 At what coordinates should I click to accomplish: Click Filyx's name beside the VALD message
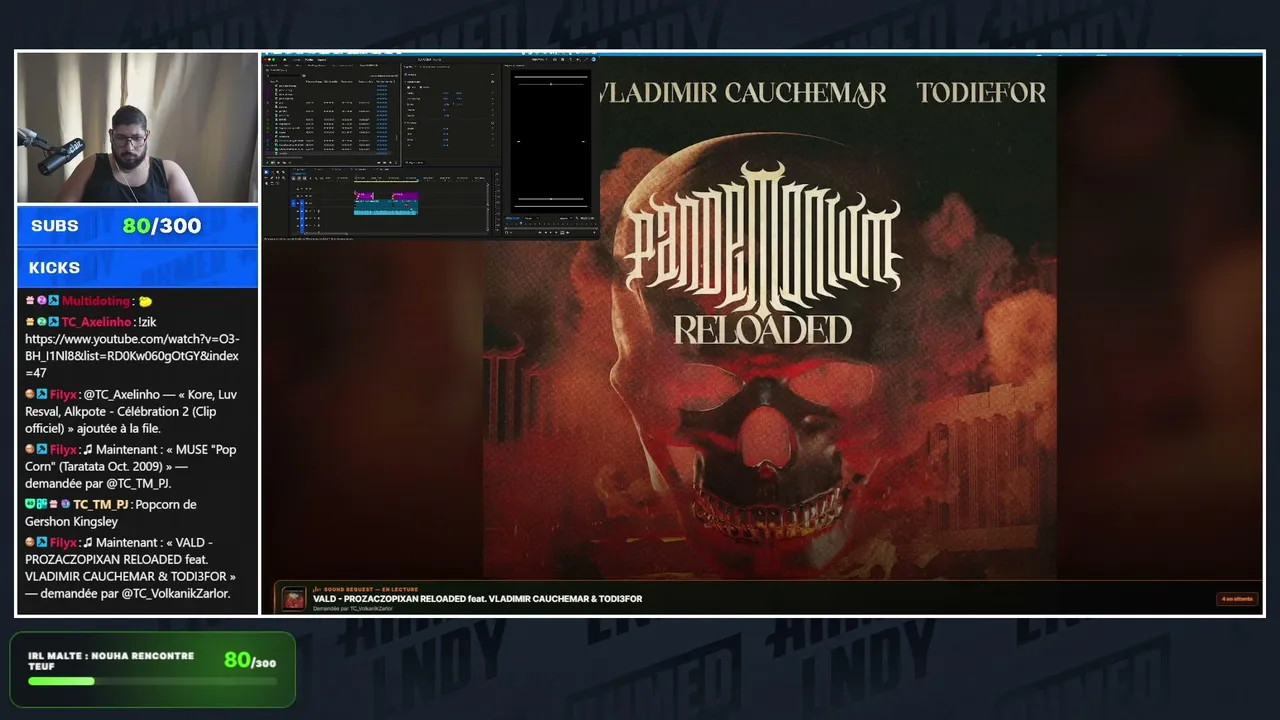pyautogui.click(x=64, y=543)
